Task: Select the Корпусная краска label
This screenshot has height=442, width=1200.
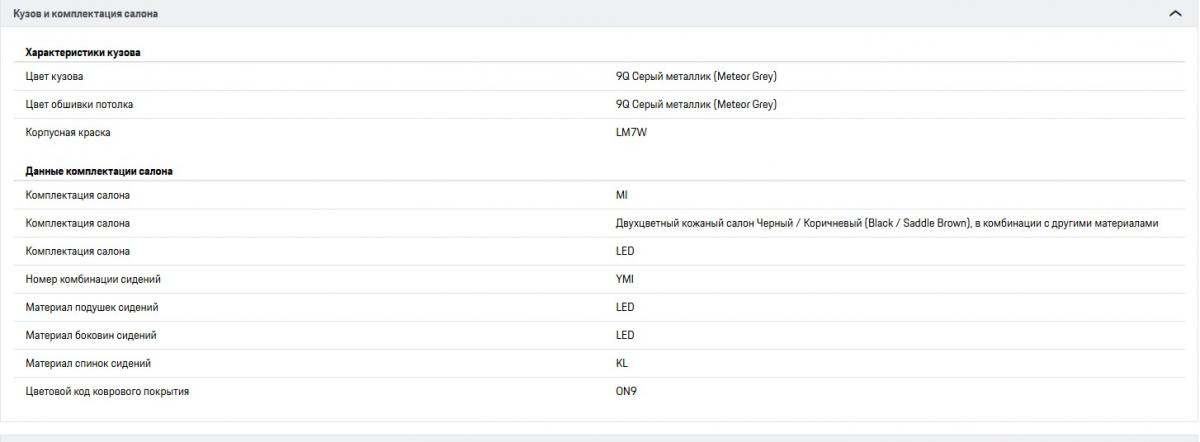Action: pyautogui.click(x=68, y=132)
